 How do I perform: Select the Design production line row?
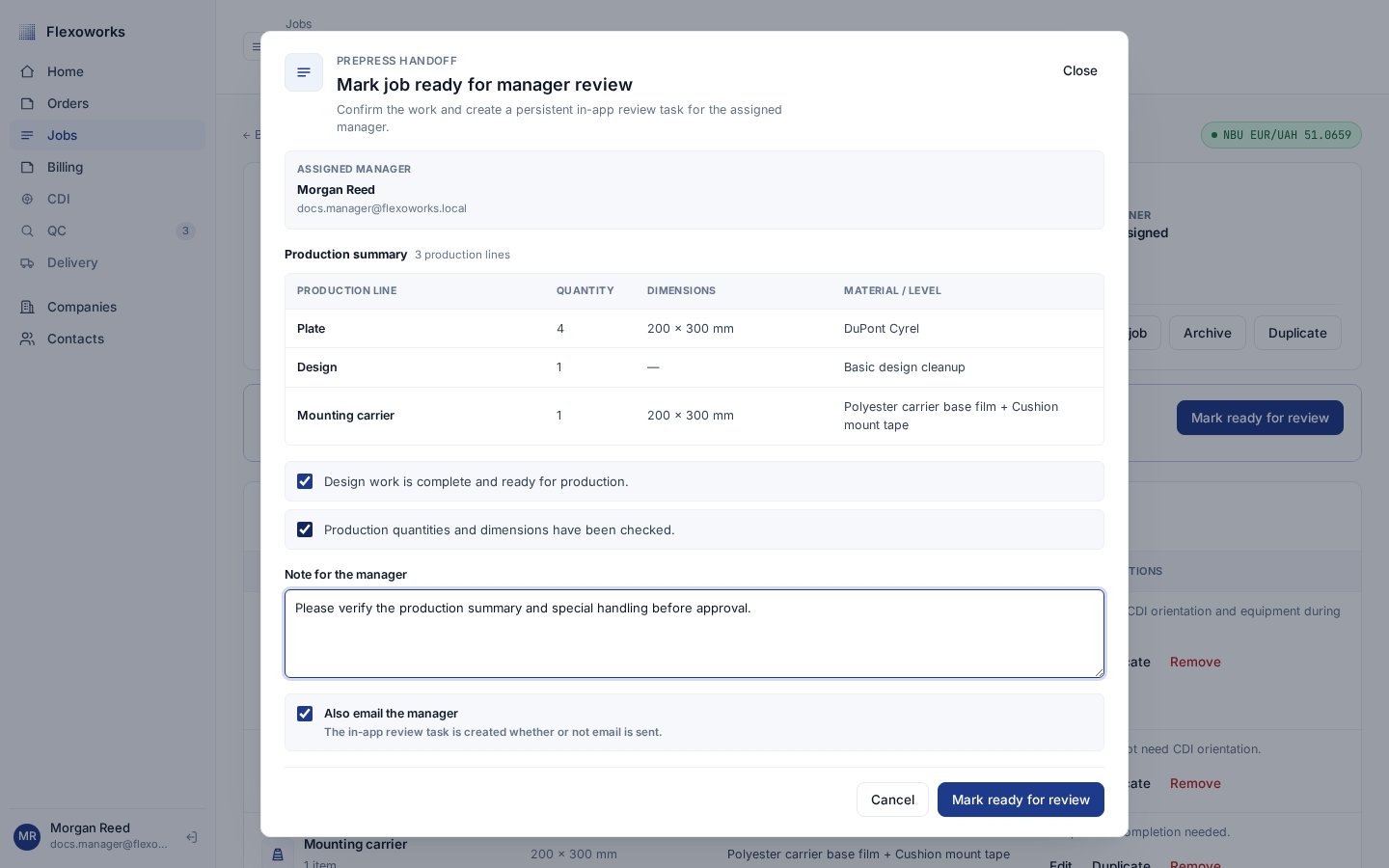(x=694, y=367)
